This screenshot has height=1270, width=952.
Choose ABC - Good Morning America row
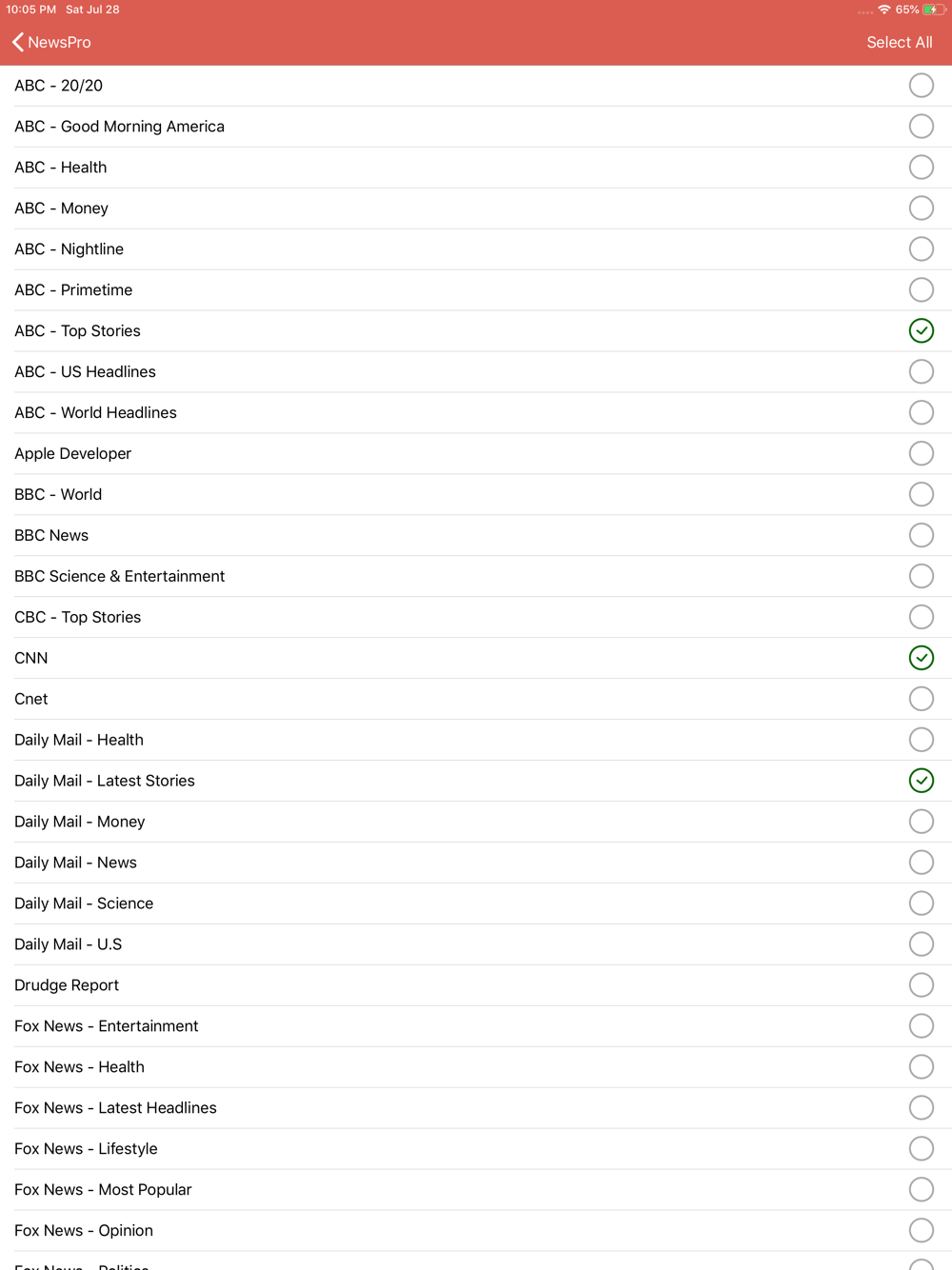click(476, 127)
